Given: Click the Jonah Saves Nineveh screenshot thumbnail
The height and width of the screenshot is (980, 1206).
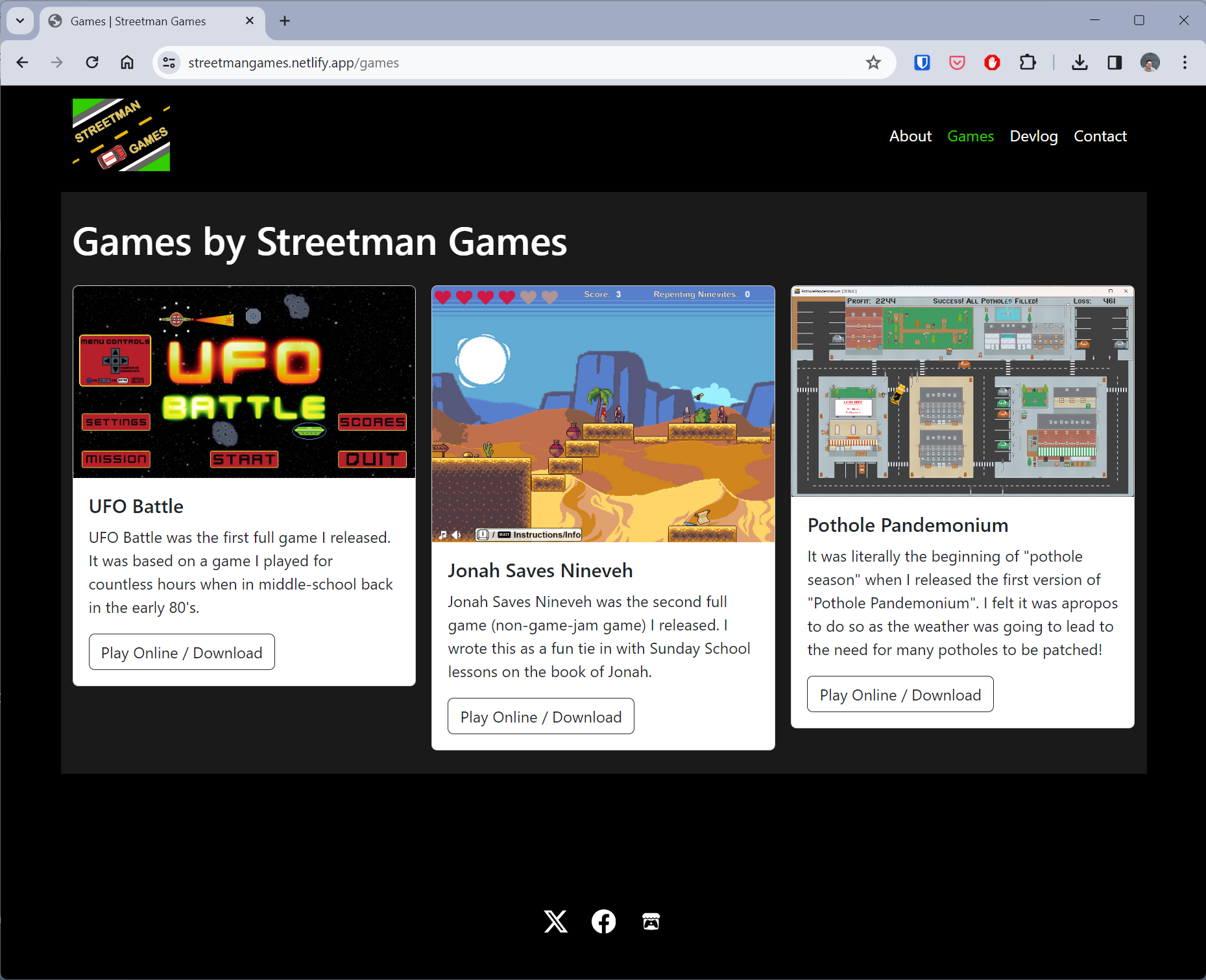Looking at the screenshot, I should tap(603, 414).
